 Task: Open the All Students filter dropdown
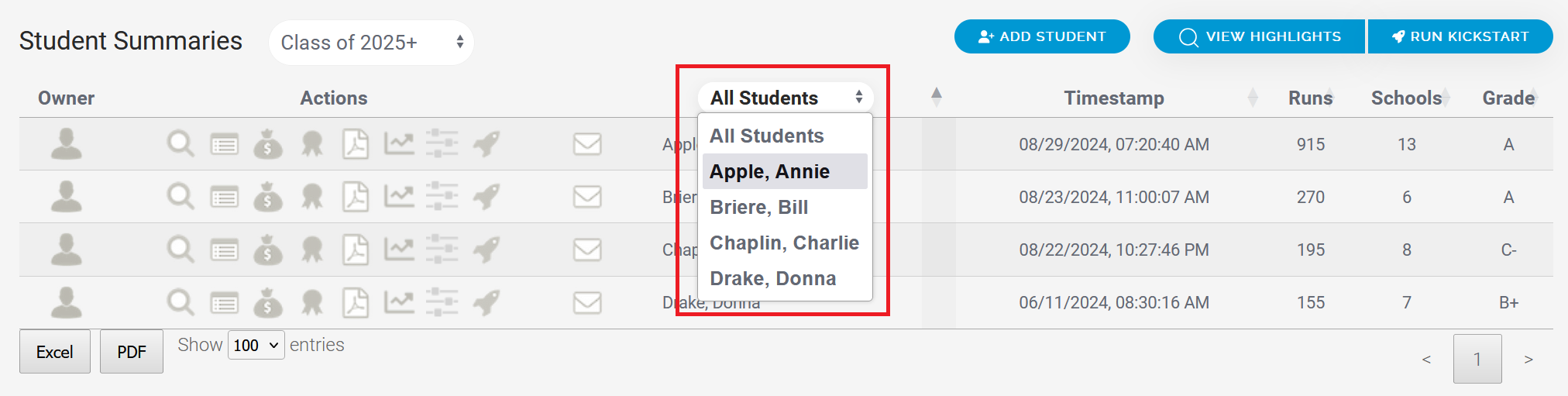786,98
